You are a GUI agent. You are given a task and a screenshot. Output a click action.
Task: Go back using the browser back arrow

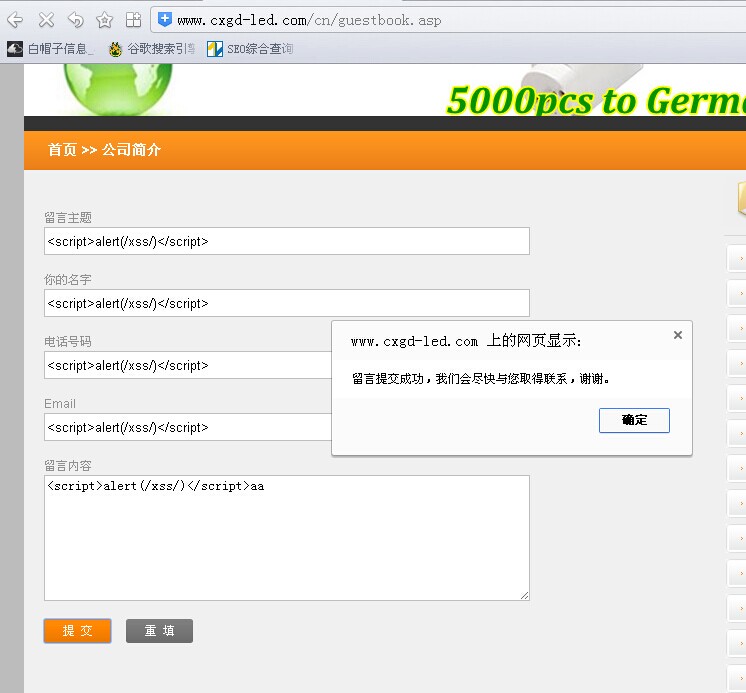15,20
